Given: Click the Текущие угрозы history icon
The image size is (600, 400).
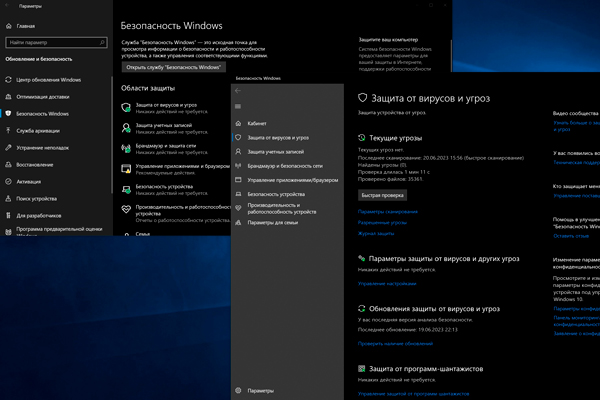Looking at the screenshot, I should coord(362,138).
